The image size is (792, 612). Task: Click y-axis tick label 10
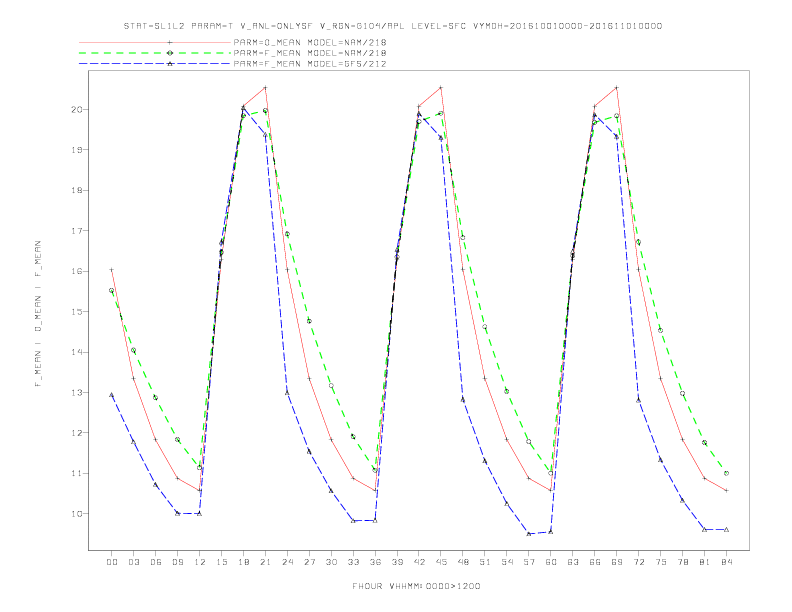[77, 514]
